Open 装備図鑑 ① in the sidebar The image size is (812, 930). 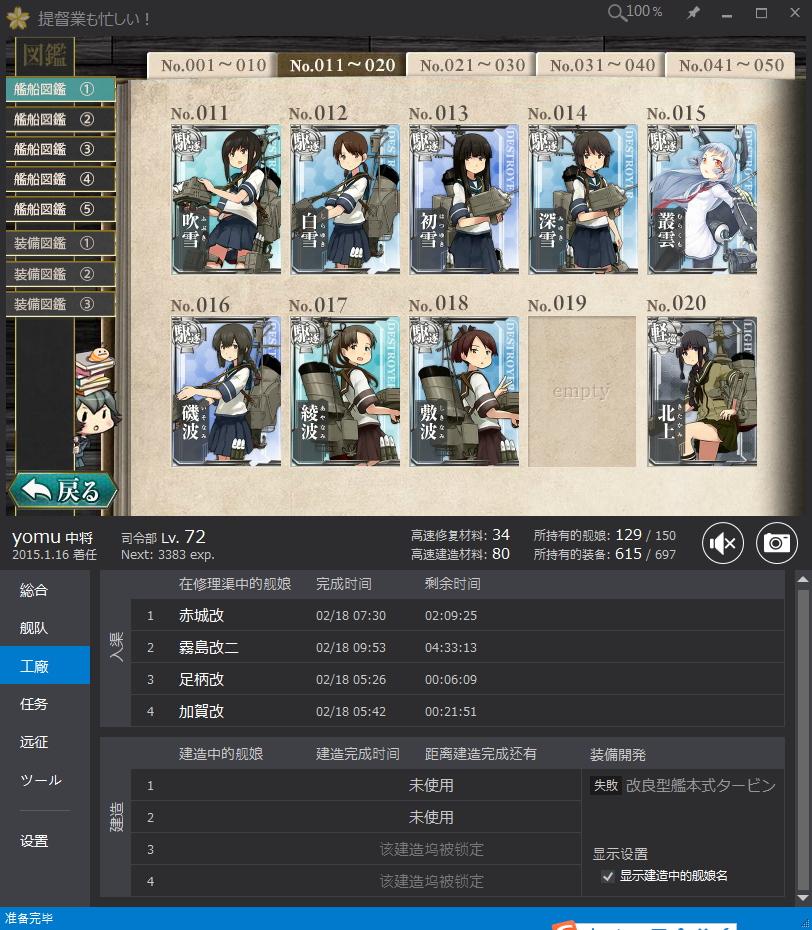[60, 243]
